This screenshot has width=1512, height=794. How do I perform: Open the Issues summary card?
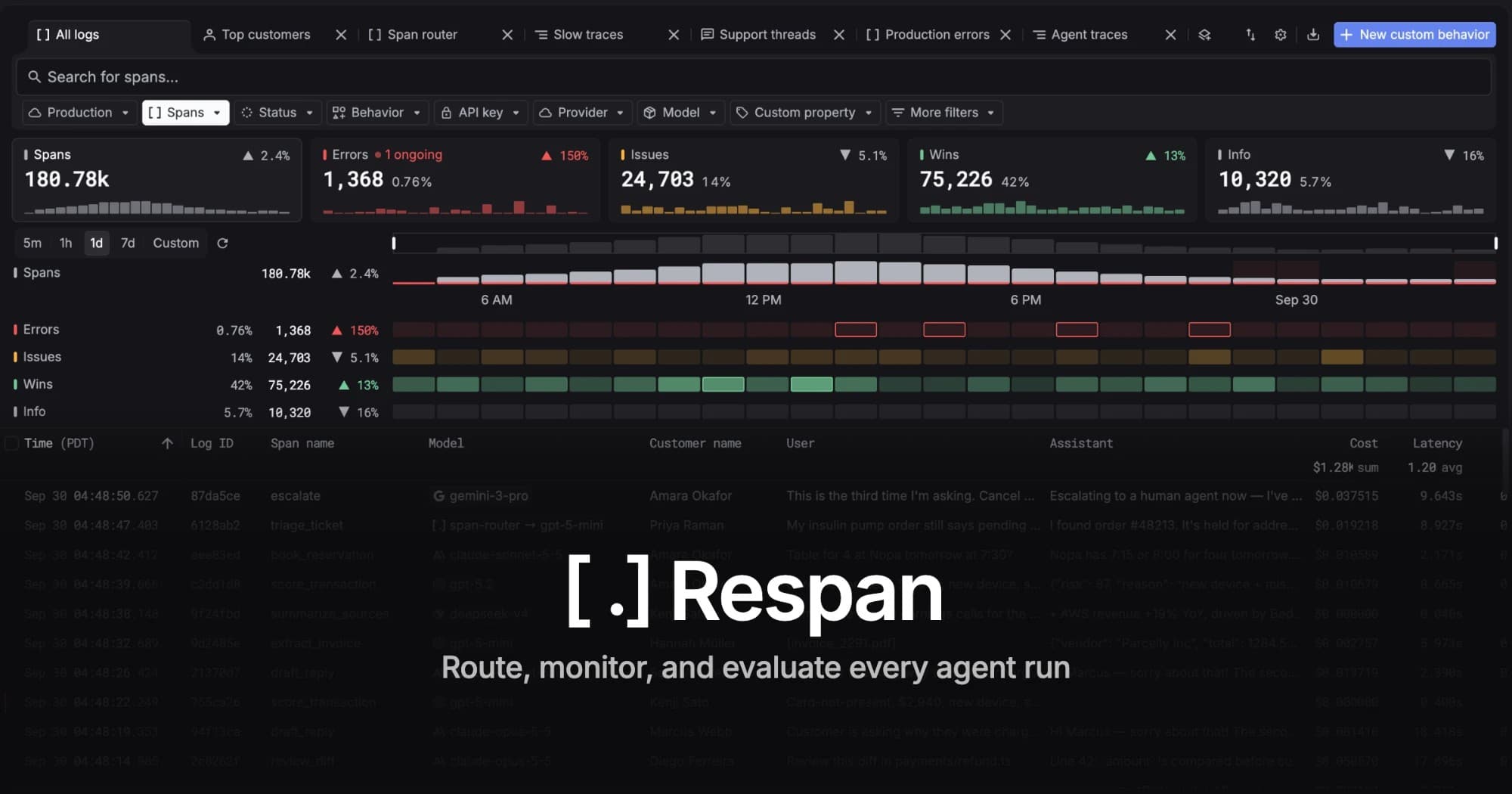click(x=754, y=180)
